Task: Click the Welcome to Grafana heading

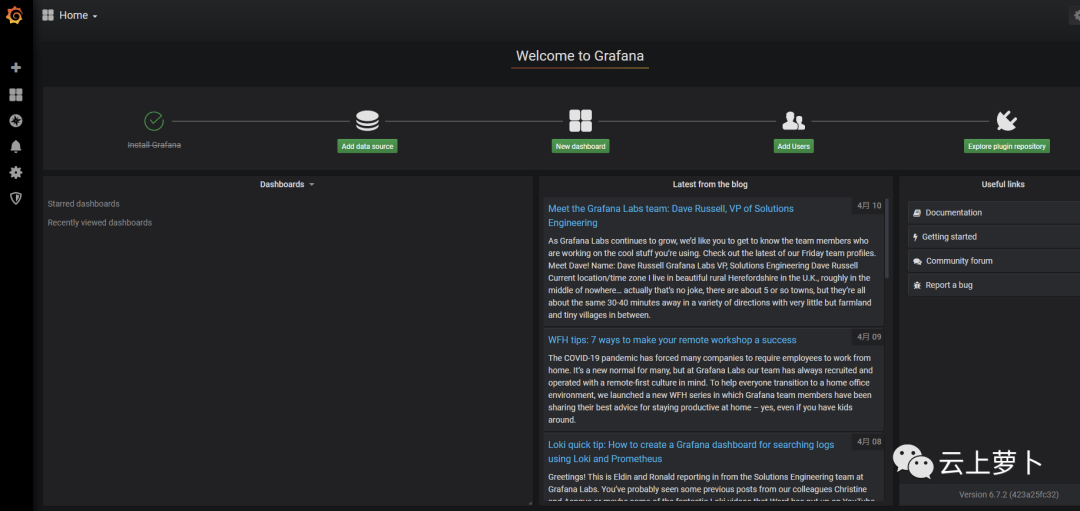Action: pos(580,56)
